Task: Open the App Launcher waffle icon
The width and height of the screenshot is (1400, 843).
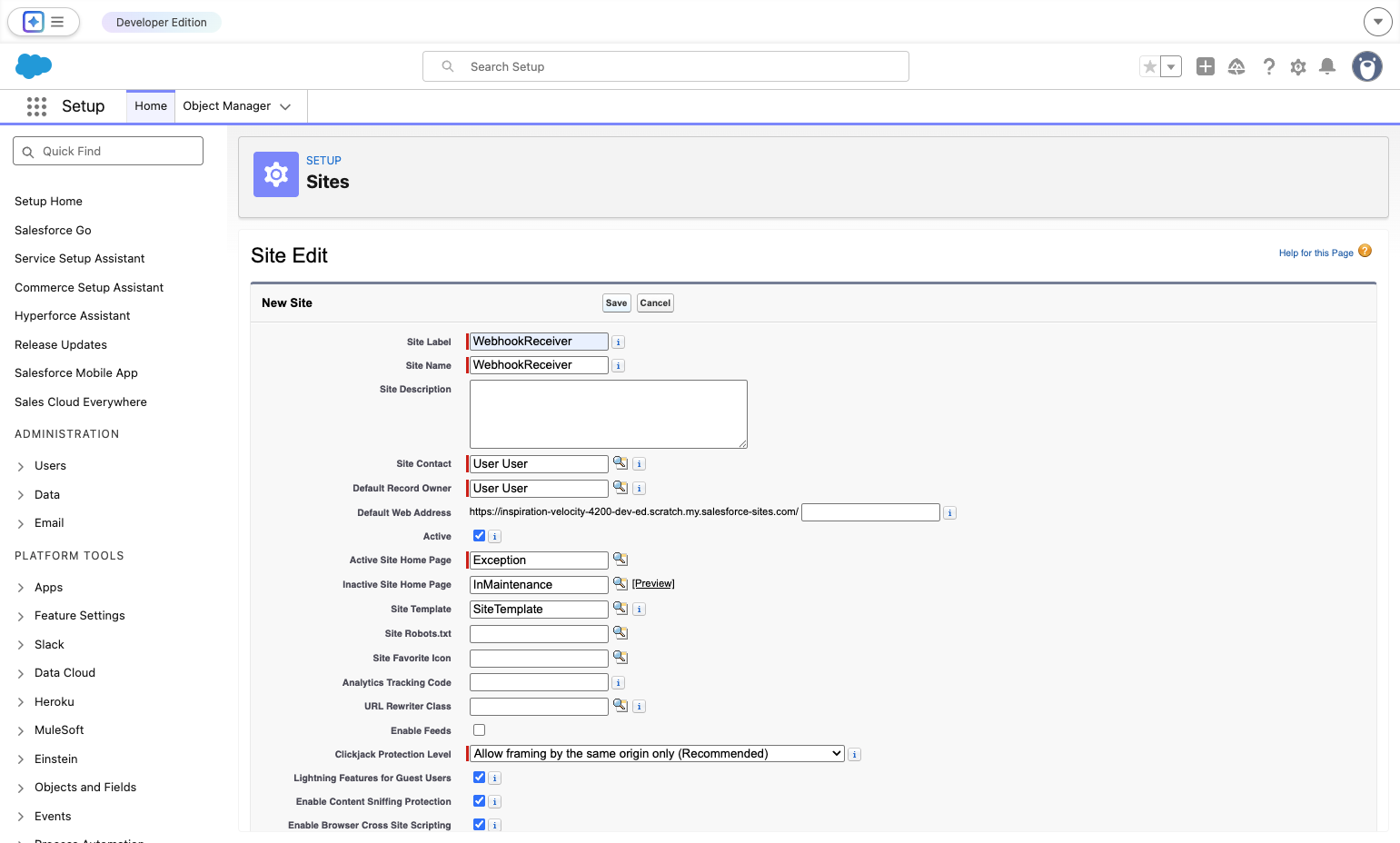Action: (36, 106)
